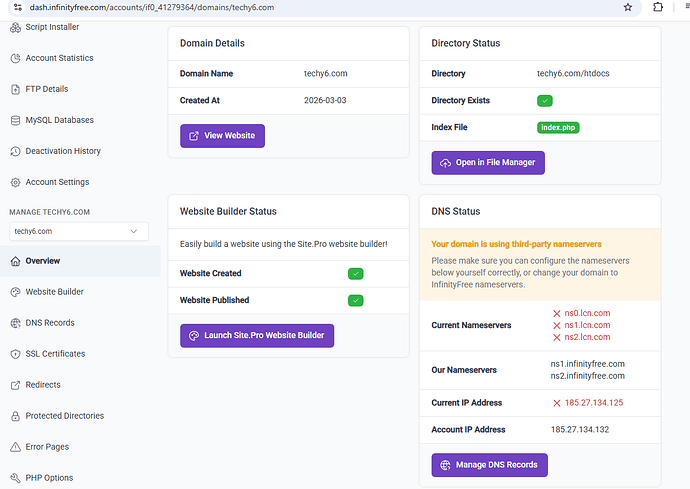This screenshot has width=690, height=489.
Task: Click the Manage DNS Records button
Action: (x=489, y=464)
